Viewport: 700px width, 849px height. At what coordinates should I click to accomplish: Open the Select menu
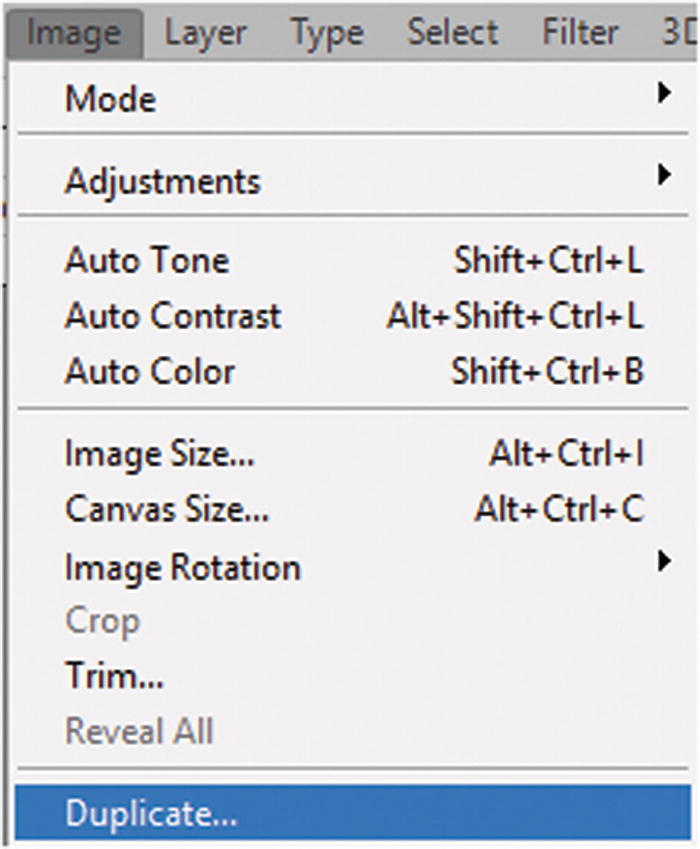(452, 30)
